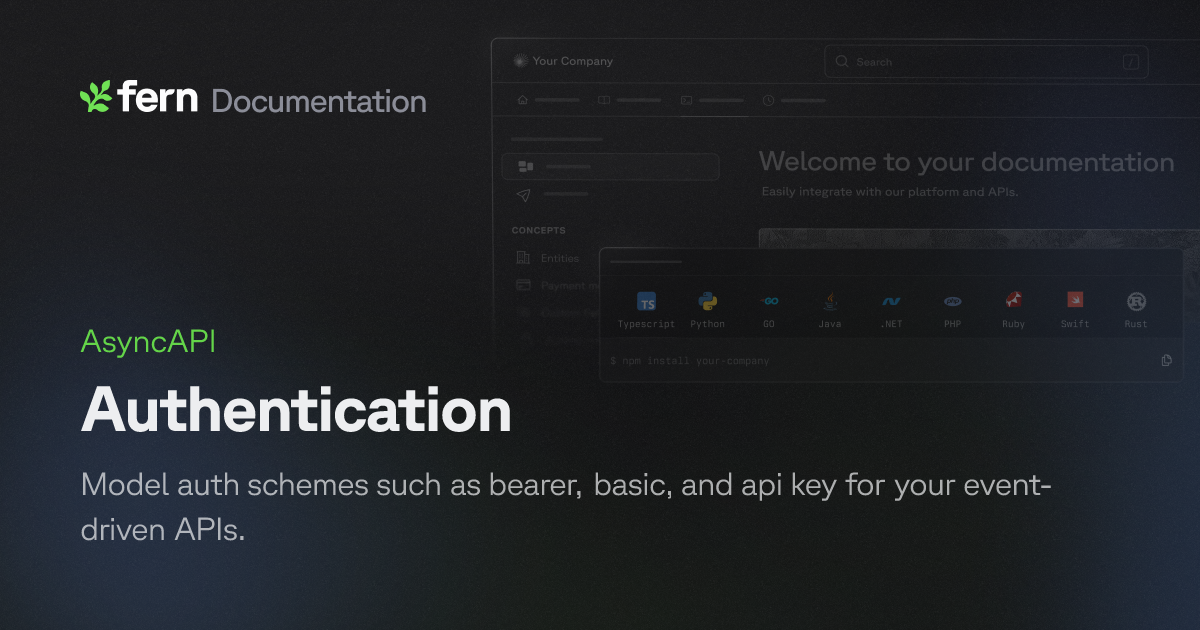Click the green AsyncAPI label
The width and height of the screenshot is (1200, 630).
[148, 342]
